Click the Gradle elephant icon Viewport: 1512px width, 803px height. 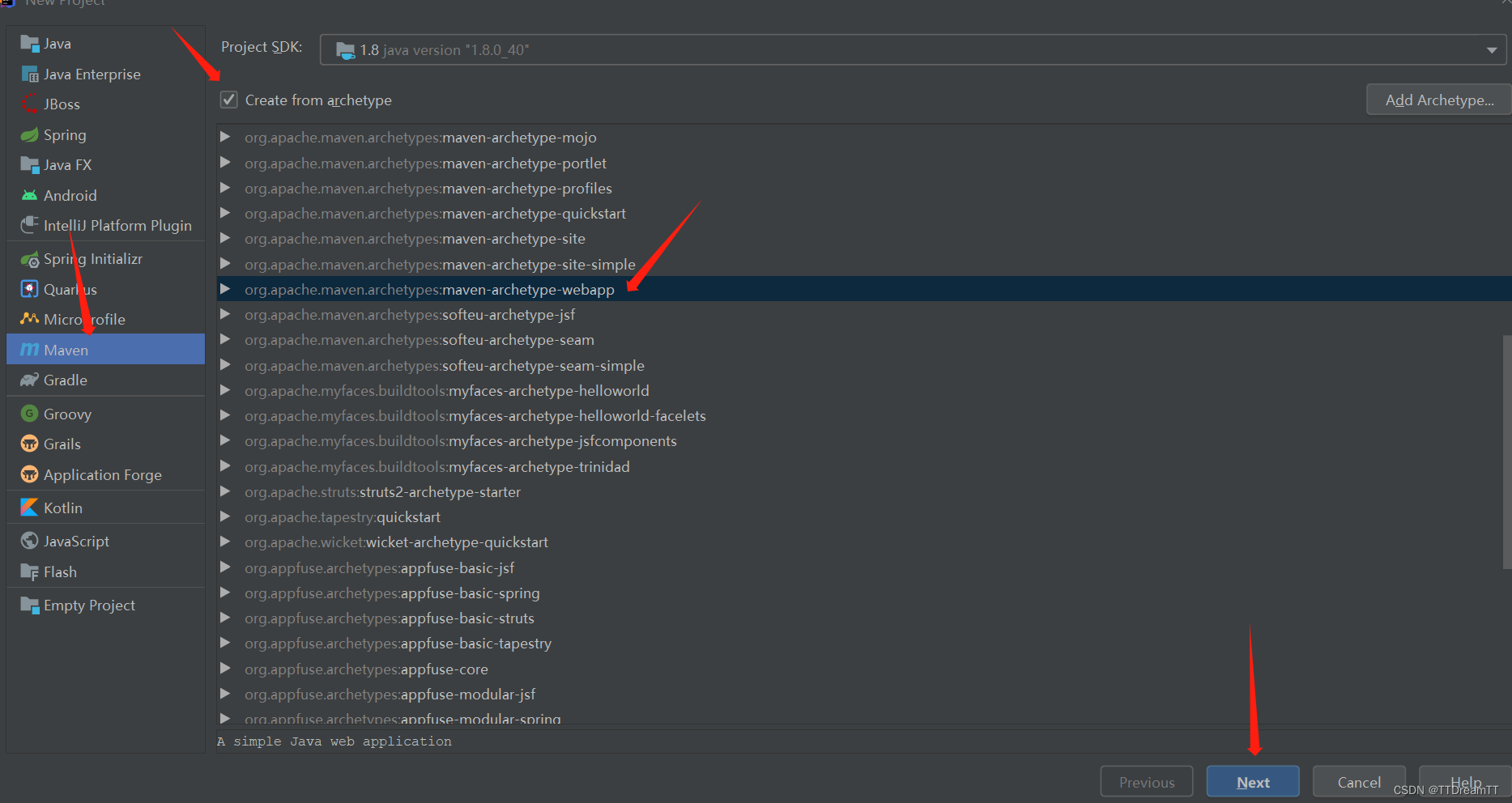[30, 380]
